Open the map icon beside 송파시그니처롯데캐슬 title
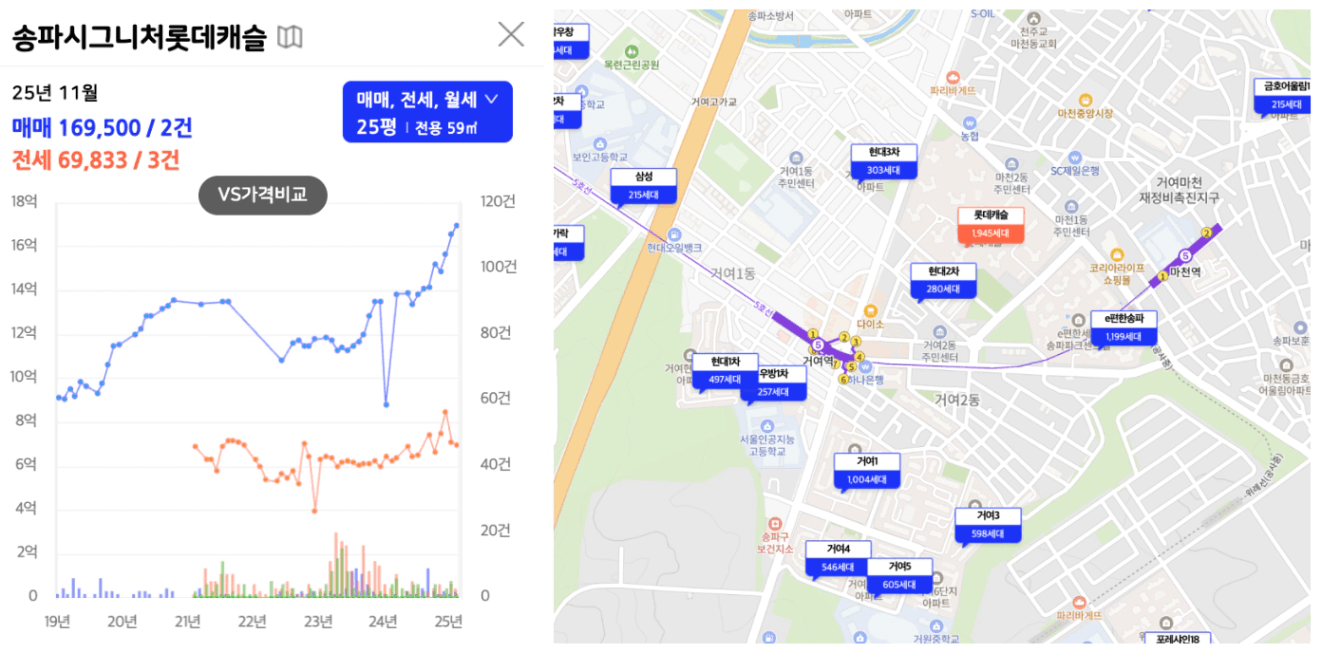This screenshot has width=1322, height=653. tap(290, 37)
